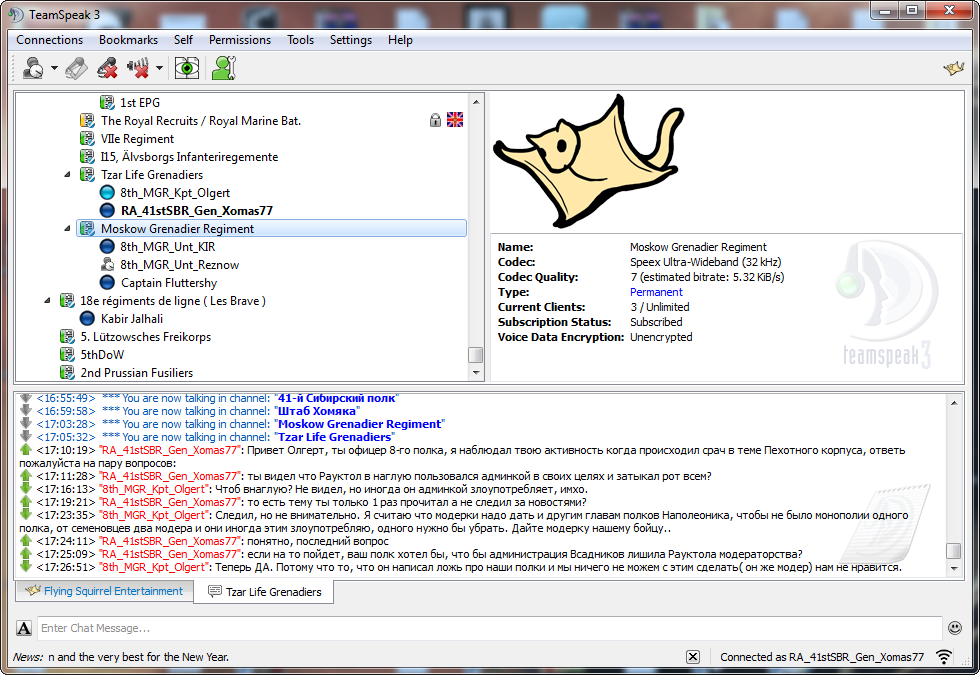Open the connect icon's dropdown arrow
This screenshot has height=675, width=980.
pos(54,68)
